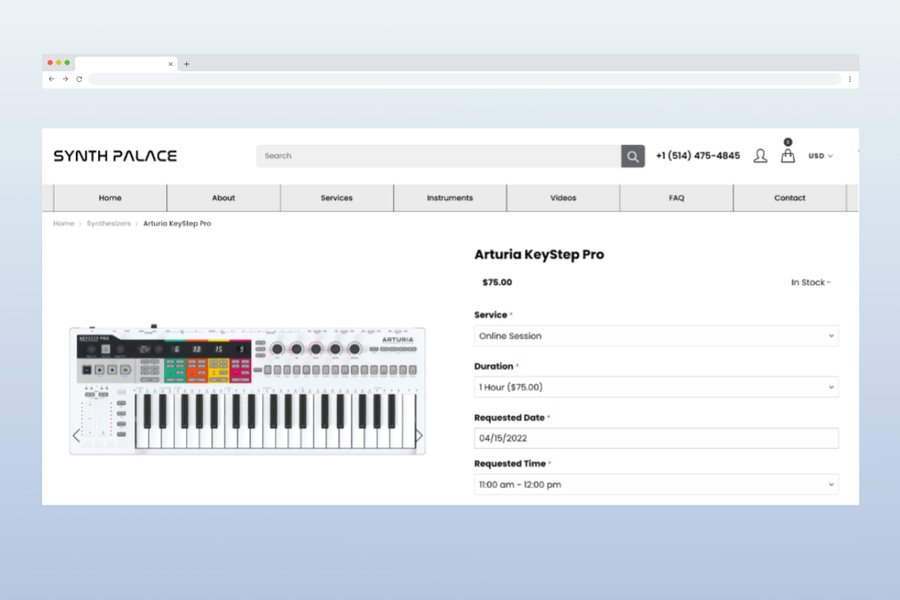Call the +1 (514) 475-4845 phone link
This screenshot has width=900, height=600.
698,156
